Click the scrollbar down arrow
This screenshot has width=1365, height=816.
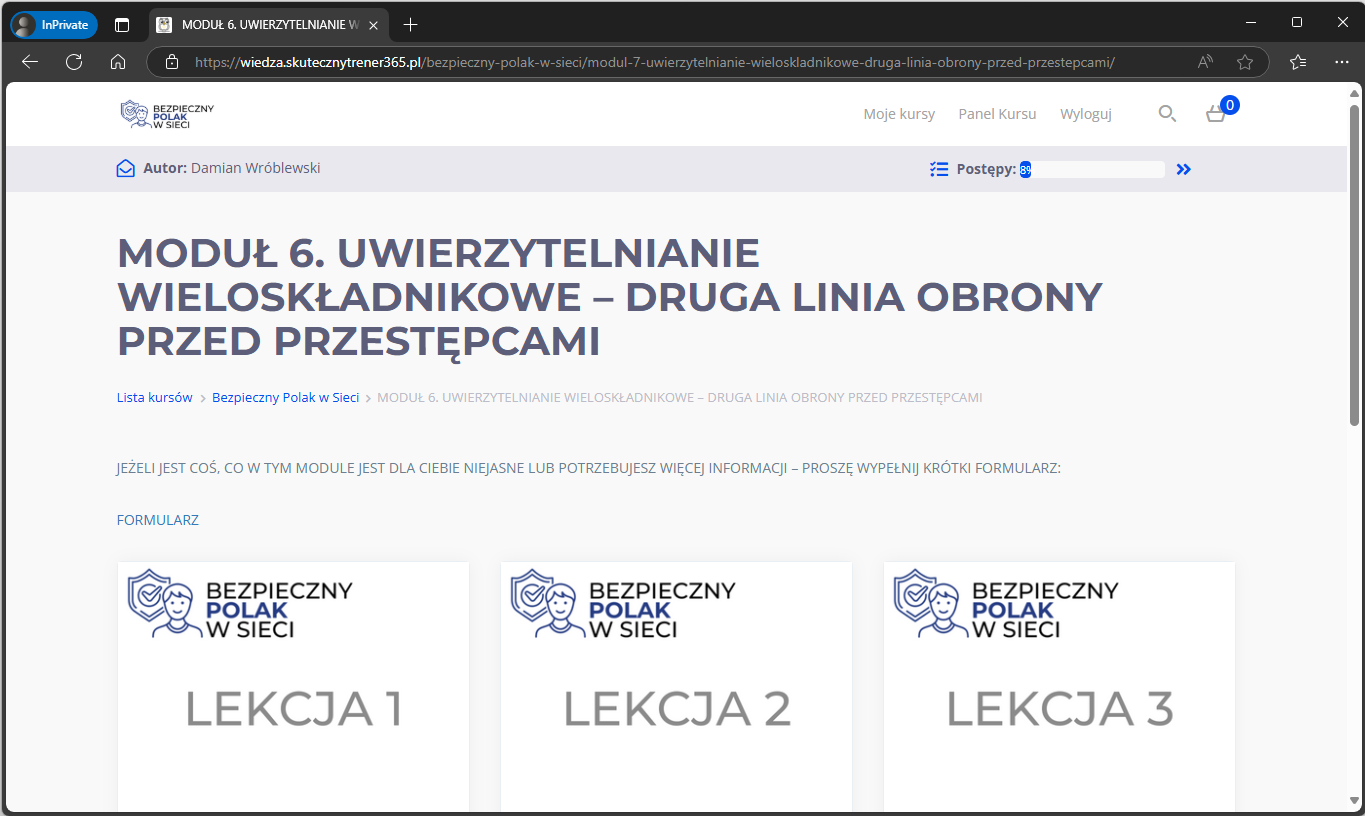click(x=1354, y=803)
